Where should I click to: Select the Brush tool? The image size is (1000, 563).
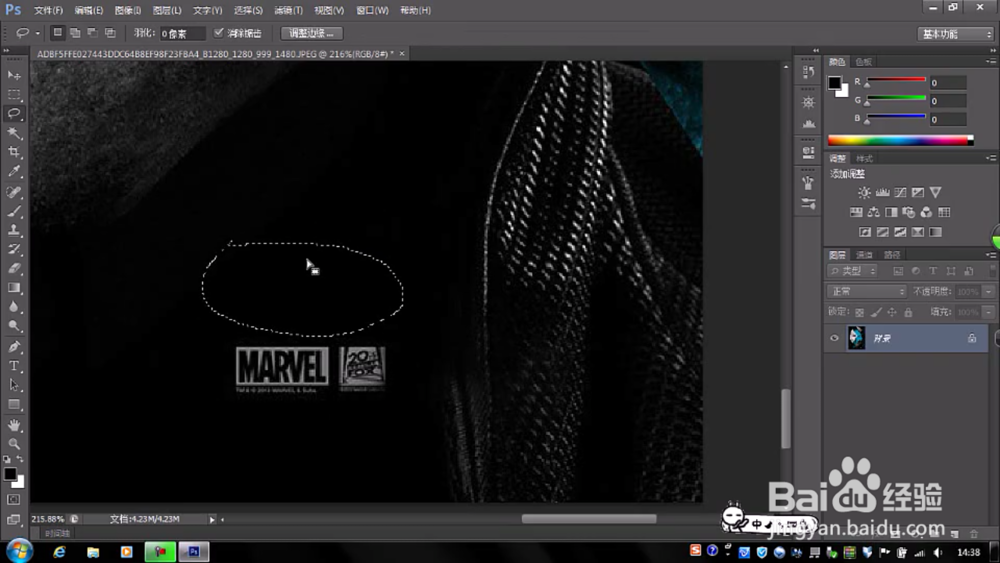[x=14, y=210]
